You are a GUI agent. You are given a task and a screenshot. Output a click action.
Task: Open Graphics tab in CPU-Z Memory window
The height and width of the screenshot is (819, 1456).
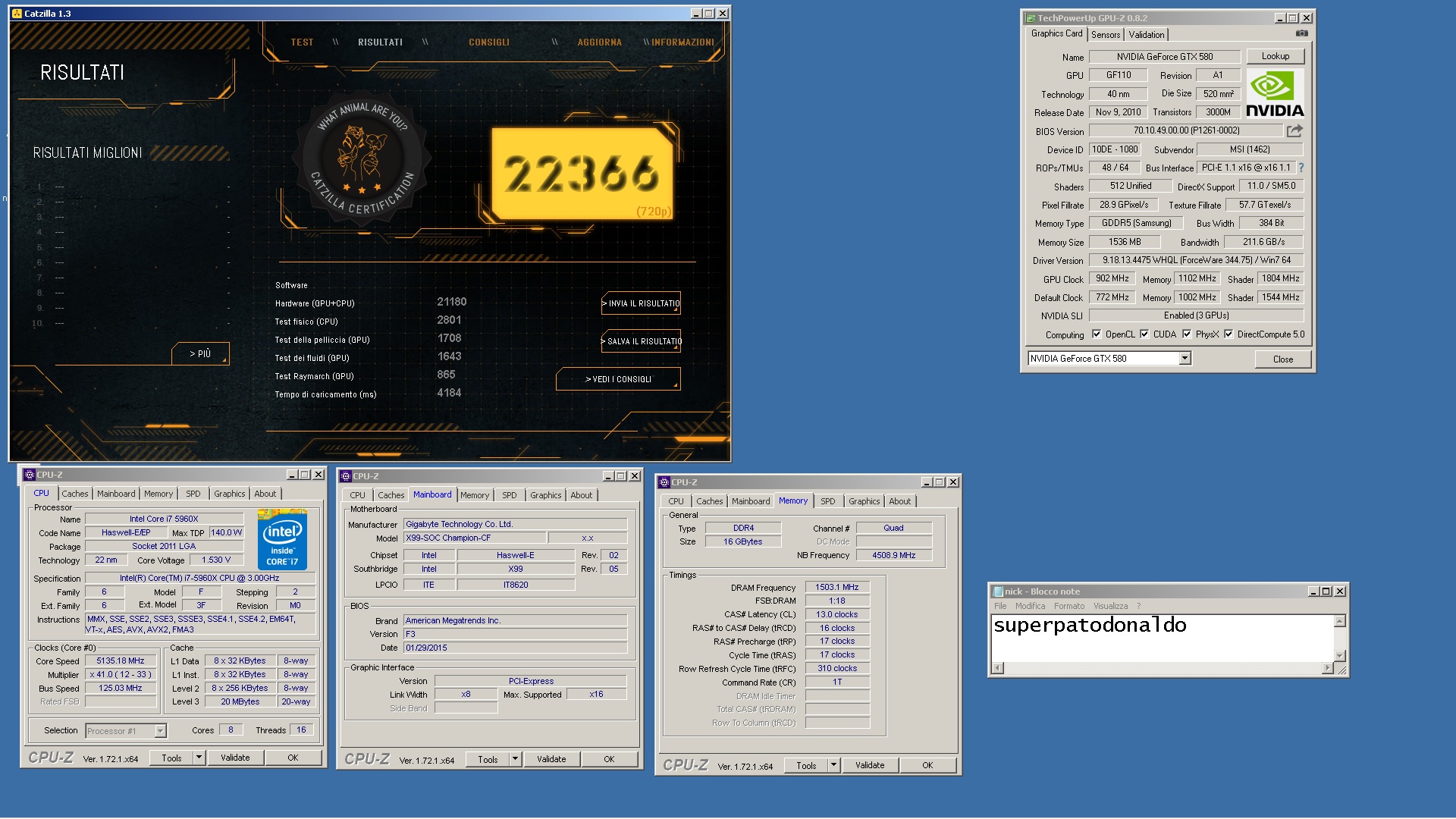[864, 501]
